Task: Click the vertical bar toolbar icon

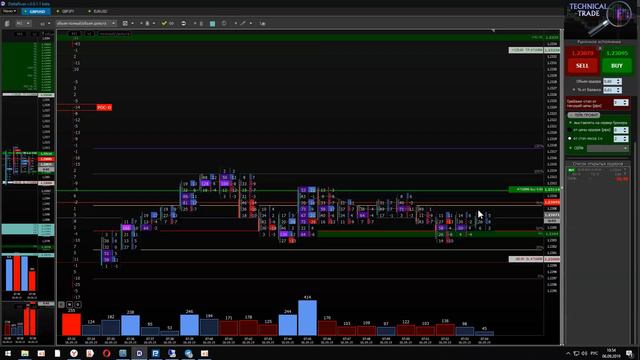Action: [x=201, y=23]
